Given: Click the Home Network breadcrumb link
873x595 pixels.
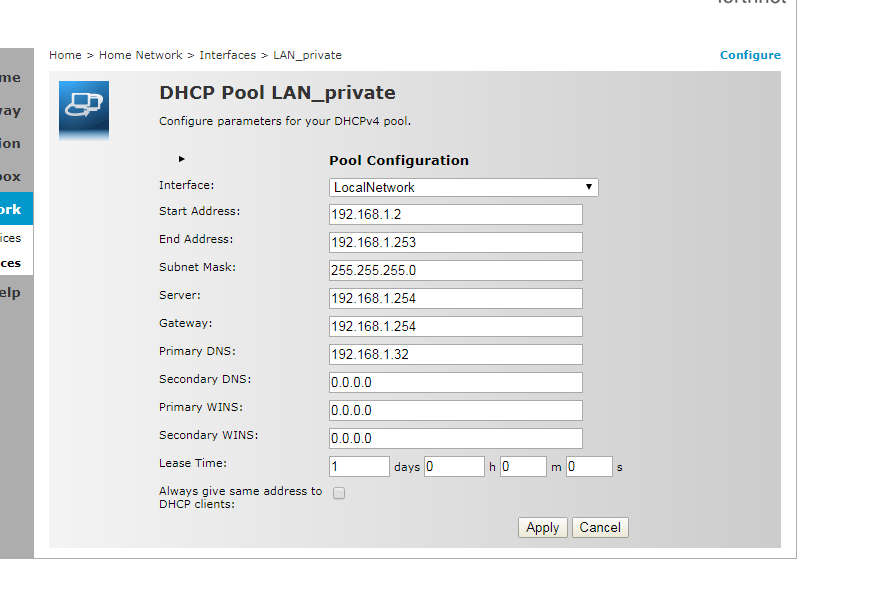Looking at the screenshot, I should tap(140, 55).
